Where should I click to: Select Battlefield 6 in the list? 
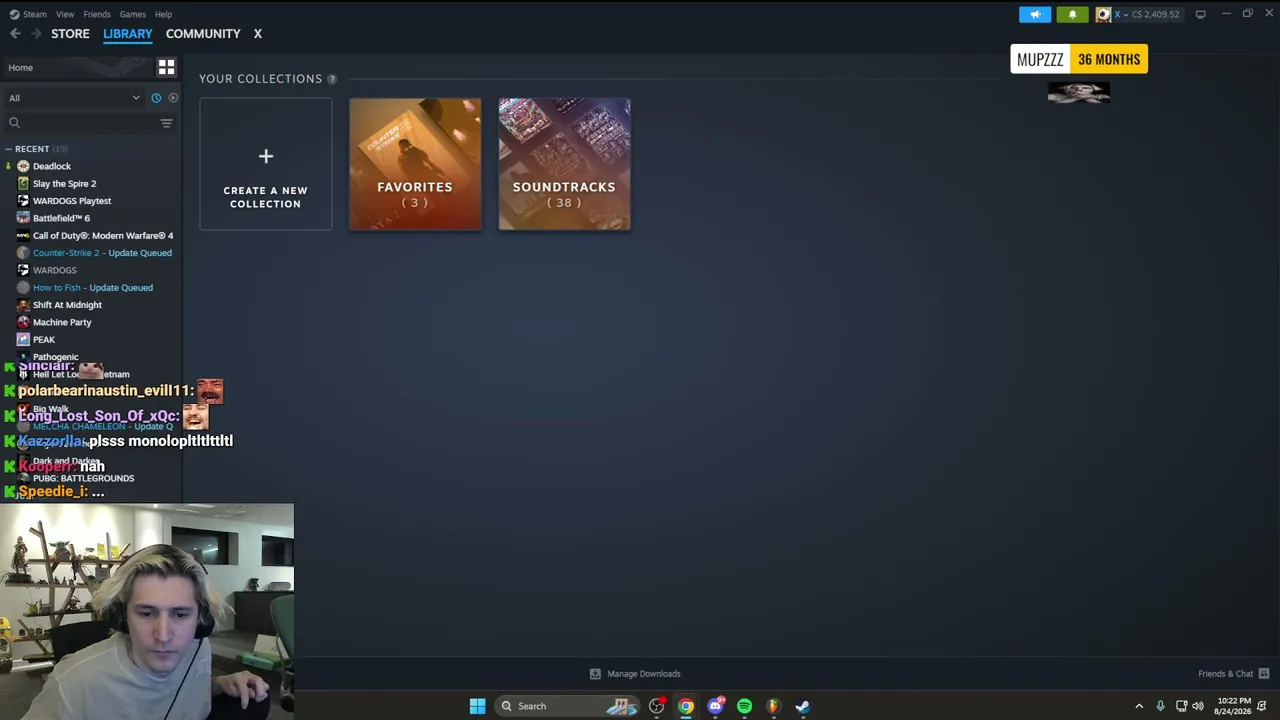[x=61, y=218]
